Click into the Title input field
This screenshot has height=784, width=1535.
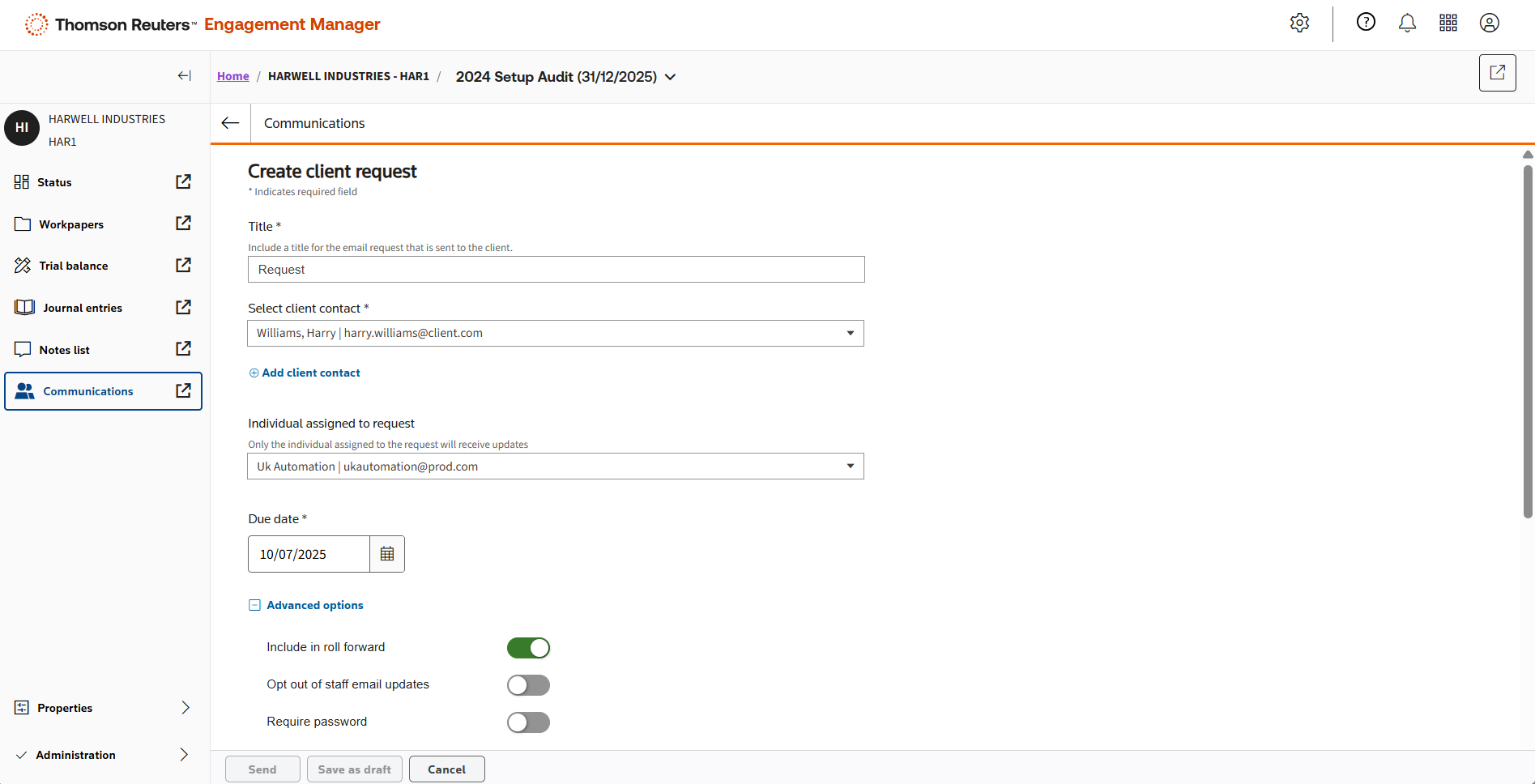point(556,270)
